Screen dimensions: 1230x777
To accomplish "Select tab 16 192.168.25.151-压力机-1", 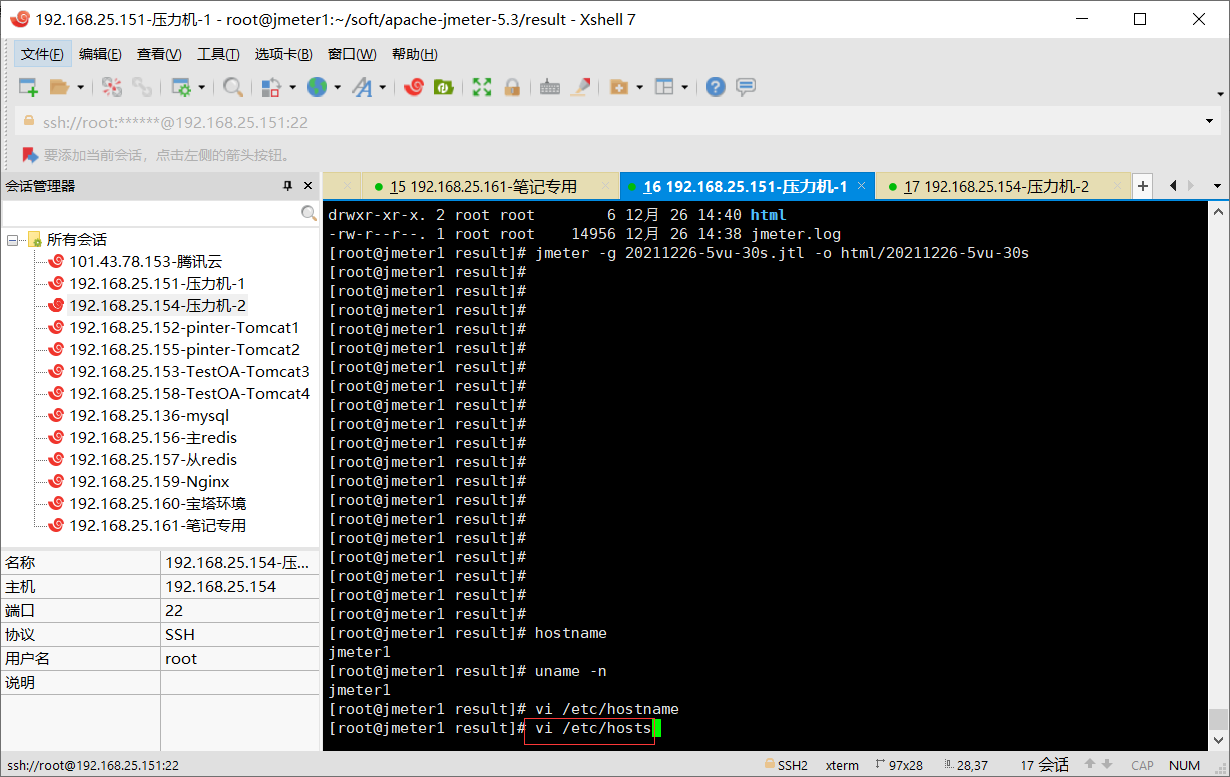I will (746, 186).
